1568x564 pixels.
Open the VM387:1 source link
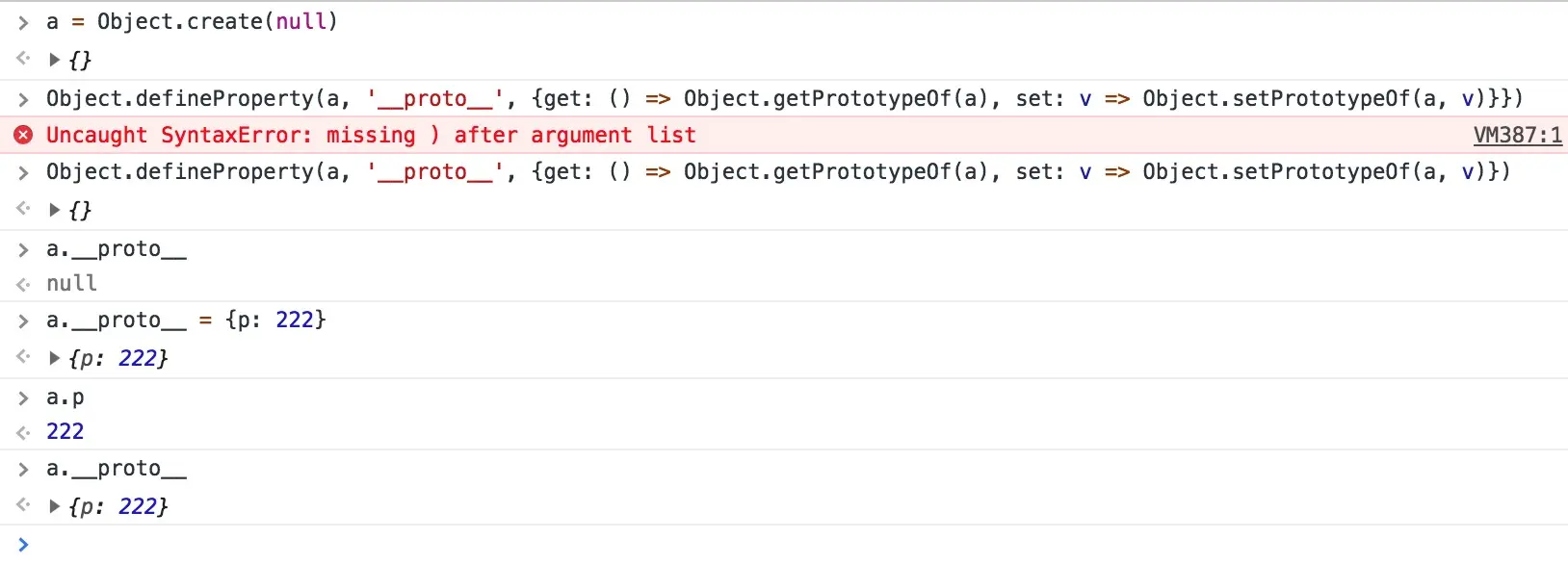click(1517, 136)
